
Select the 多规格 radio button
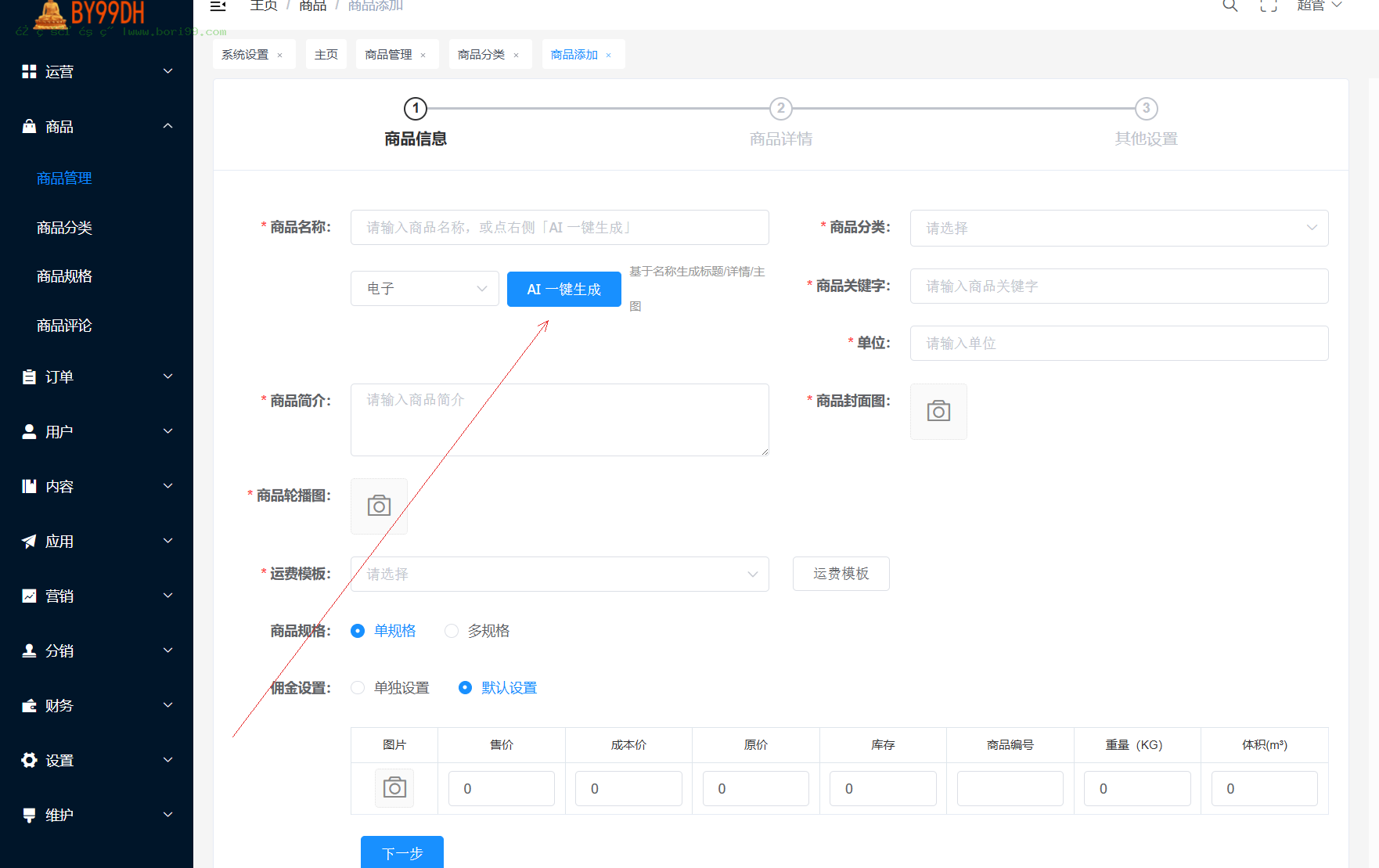point(452,631)
